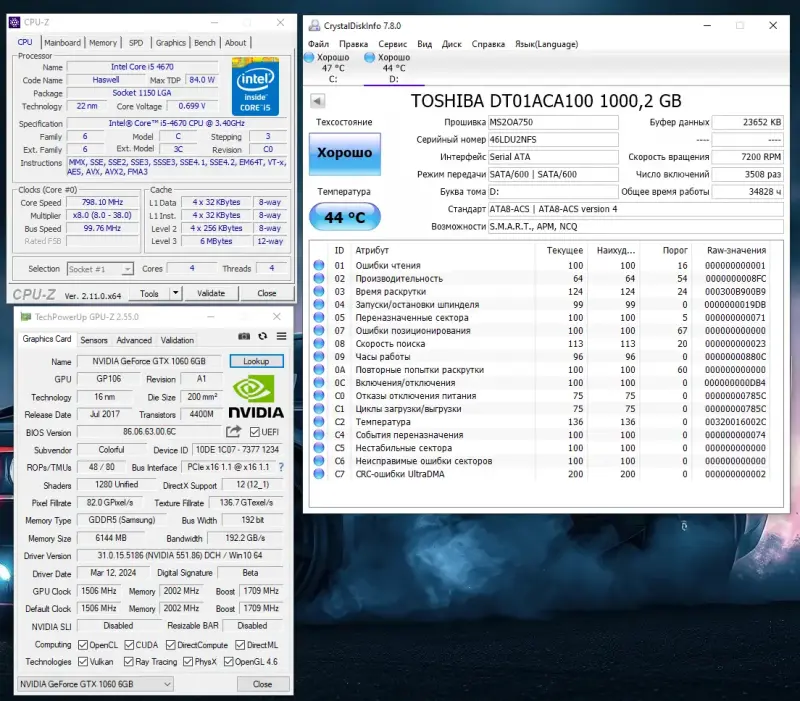Image resolution: width=800 pixels, height=701 pixels.
Task: Save the BIOS using the share arrow icon
Action: (x=234, y=432)
